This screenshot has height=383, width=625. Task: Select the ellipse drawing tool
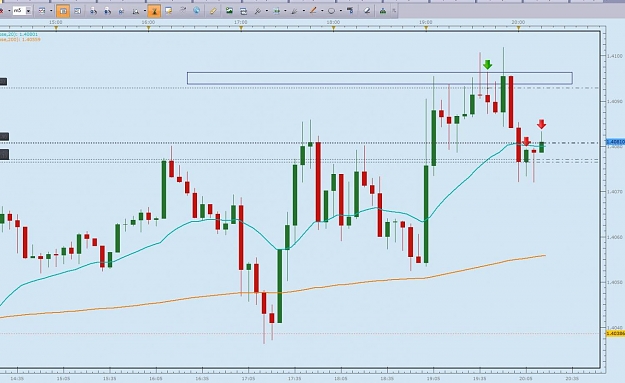click(331, 11)
